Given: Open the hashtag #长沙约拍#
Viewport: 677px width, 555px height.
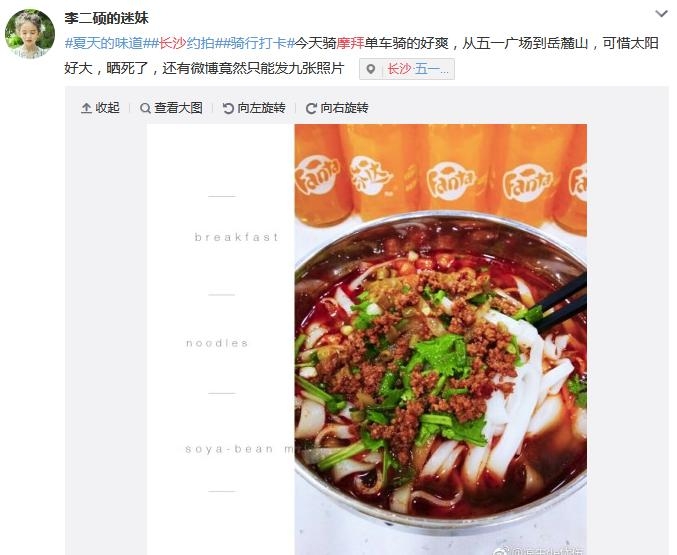Looking at the screenshot, I should (x=186, y=43).
